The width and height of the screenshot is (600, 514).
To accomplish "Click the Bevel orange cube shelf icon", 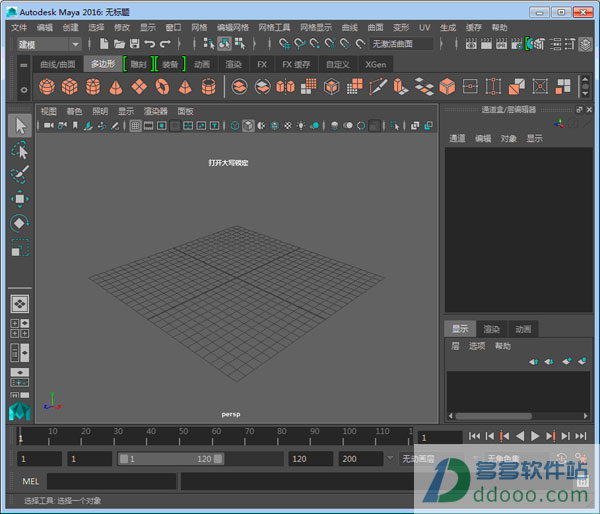I will tap(447, 86).
